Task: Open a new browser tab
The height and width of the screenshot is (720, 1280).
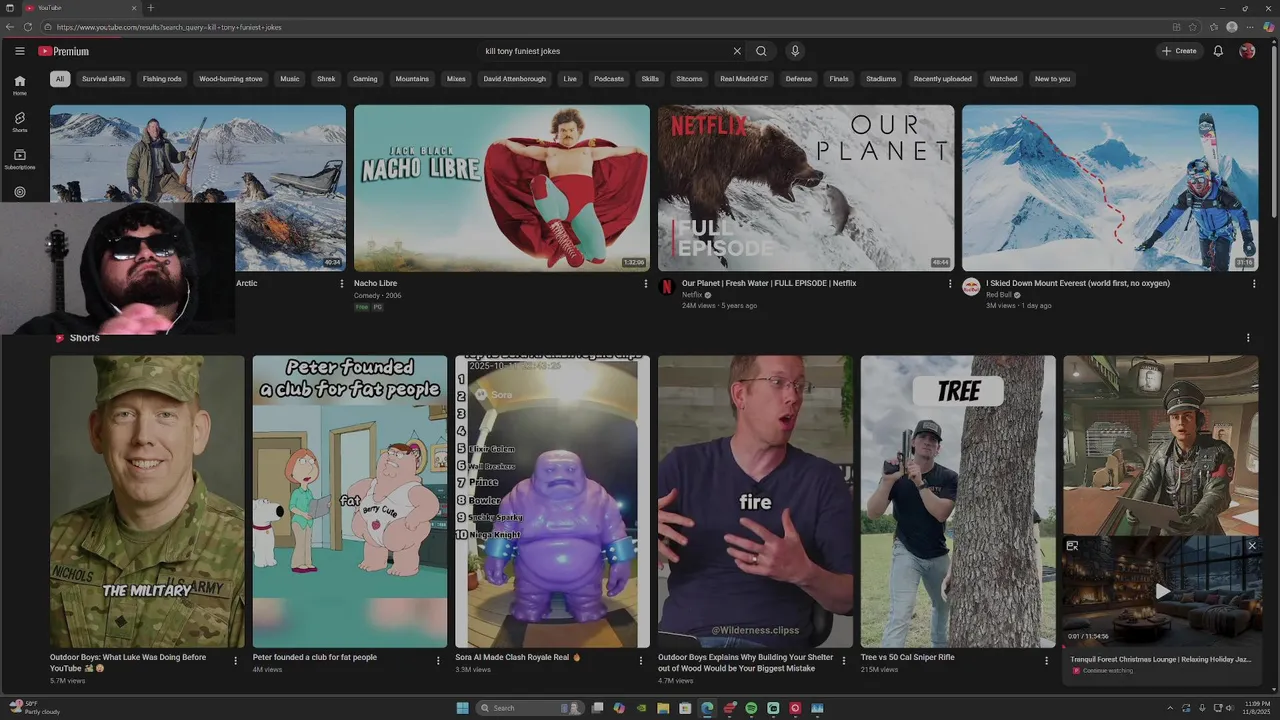Action: (151, 8)
